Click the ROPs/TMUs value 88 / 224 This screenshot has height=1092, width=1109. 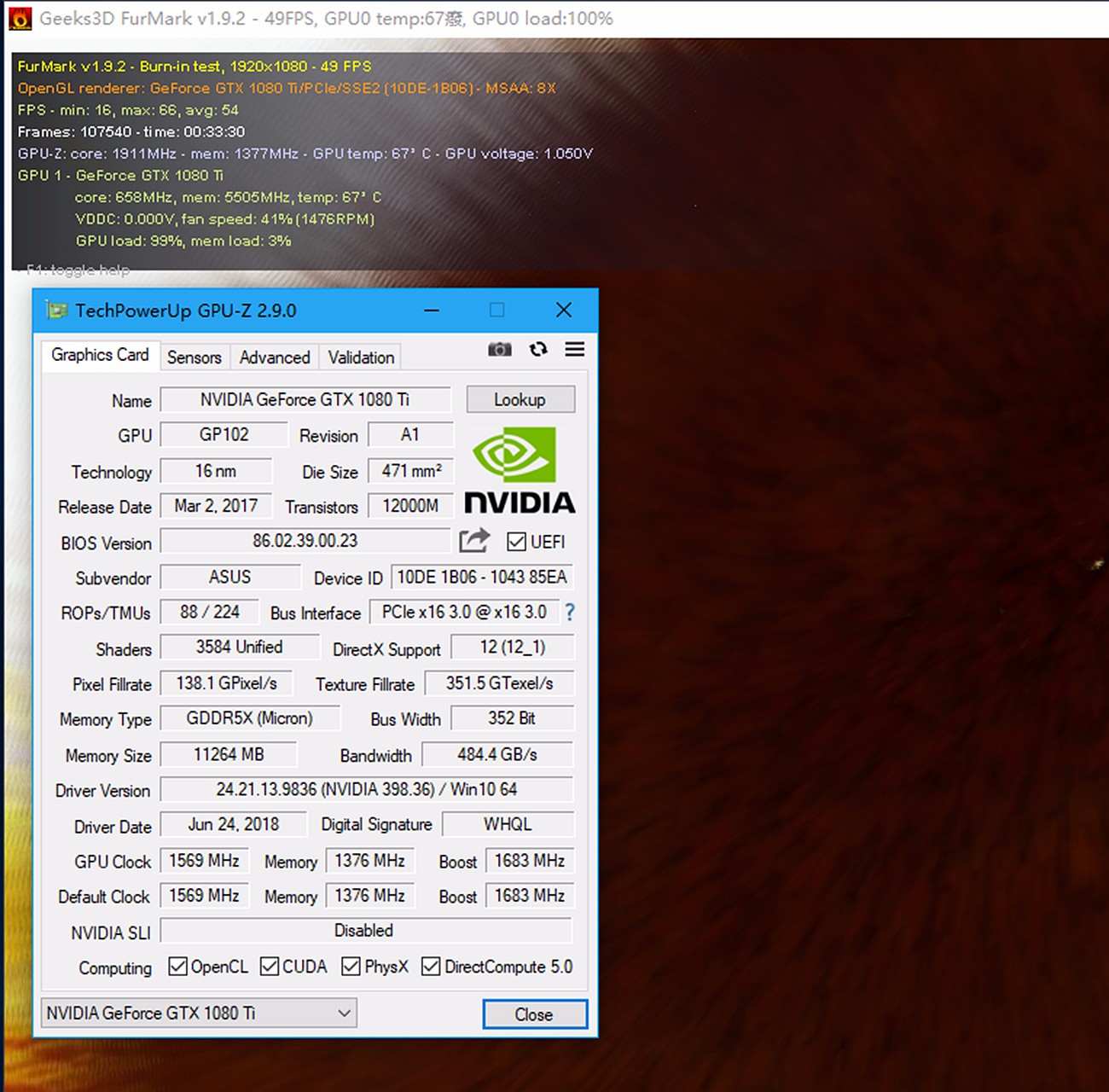(x=209, y=612)
